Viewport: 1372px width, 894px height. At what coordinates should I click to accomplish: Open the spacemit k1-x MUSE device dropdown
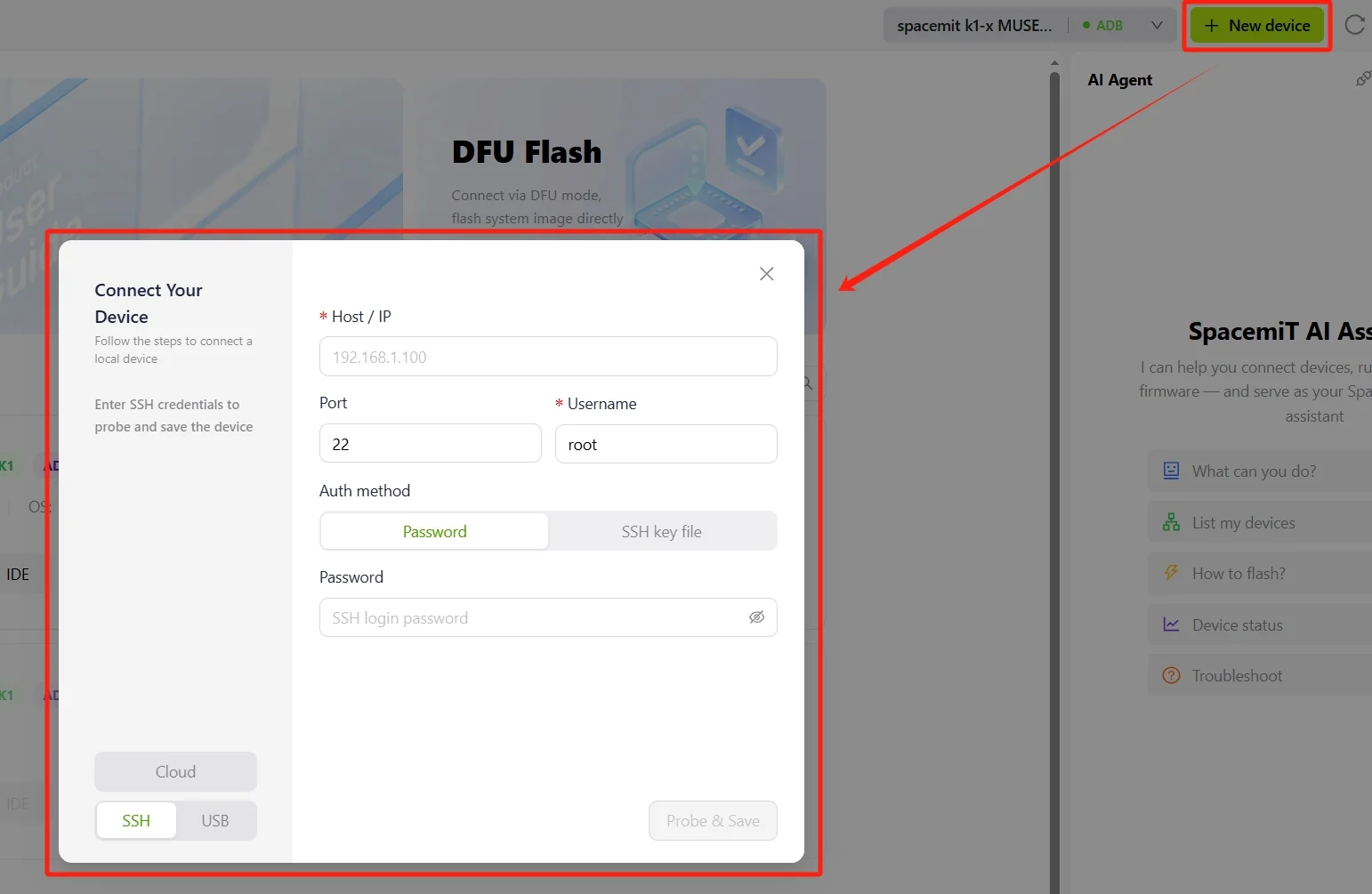coord(1029,26)
